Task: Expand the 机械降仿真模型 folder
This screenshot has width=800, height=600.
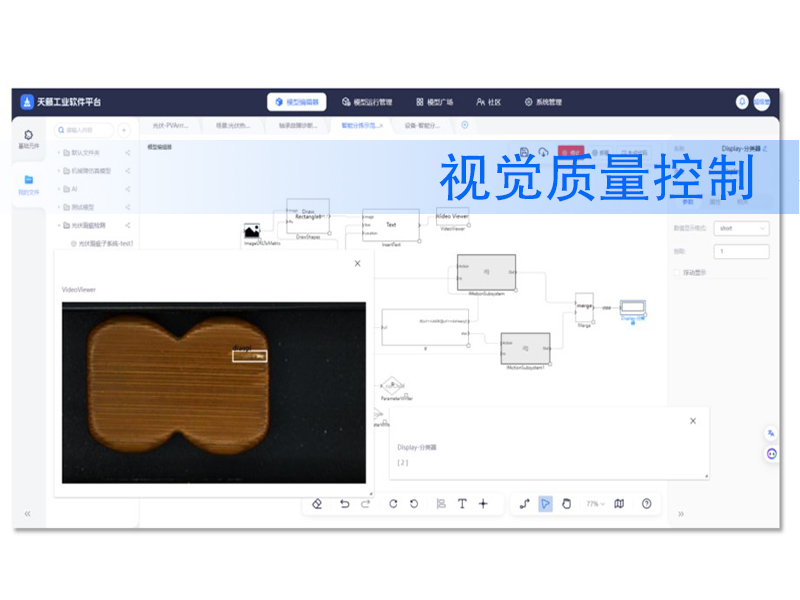Action: click(x=59, y=171)
